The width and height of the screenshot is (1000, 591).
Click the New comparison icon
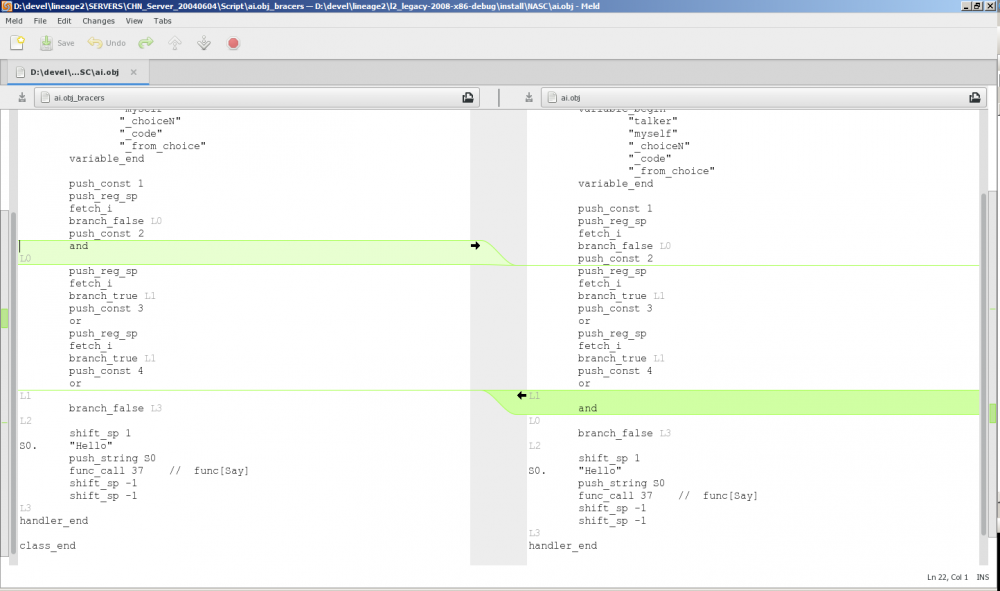pos(17,43)
